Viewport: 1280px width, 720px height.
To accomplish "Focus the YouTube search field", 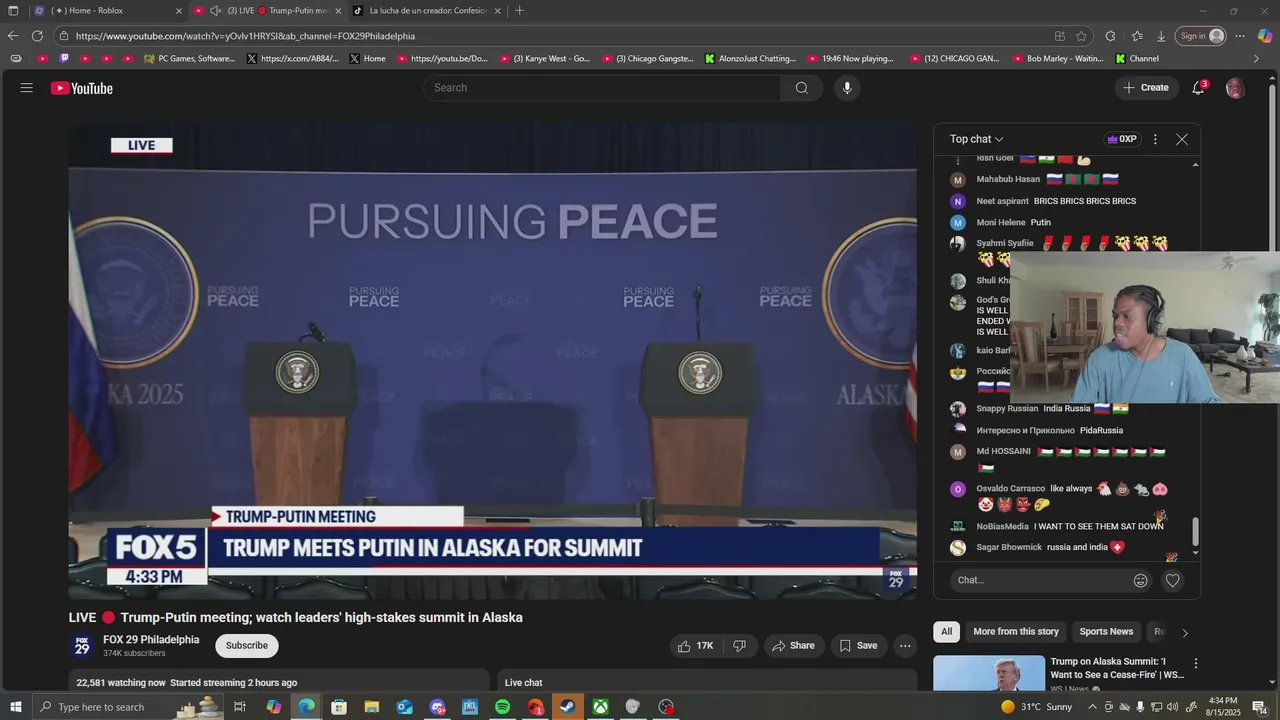I will (603, 88).
